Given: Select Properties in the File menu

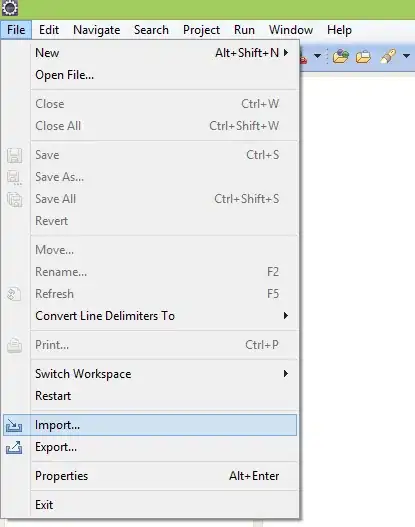Looking at the screenshot, I should (x=165, y=476).
